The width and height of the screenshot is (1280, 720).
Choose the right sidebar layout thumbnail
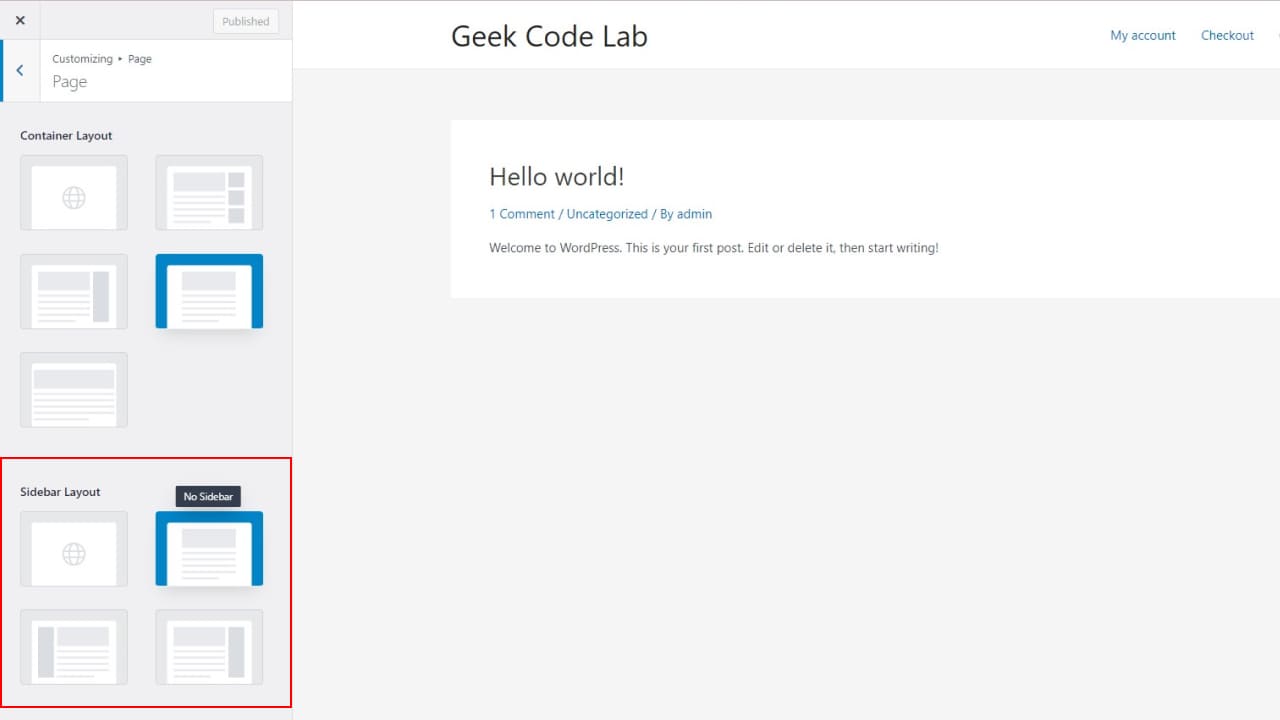208,648
